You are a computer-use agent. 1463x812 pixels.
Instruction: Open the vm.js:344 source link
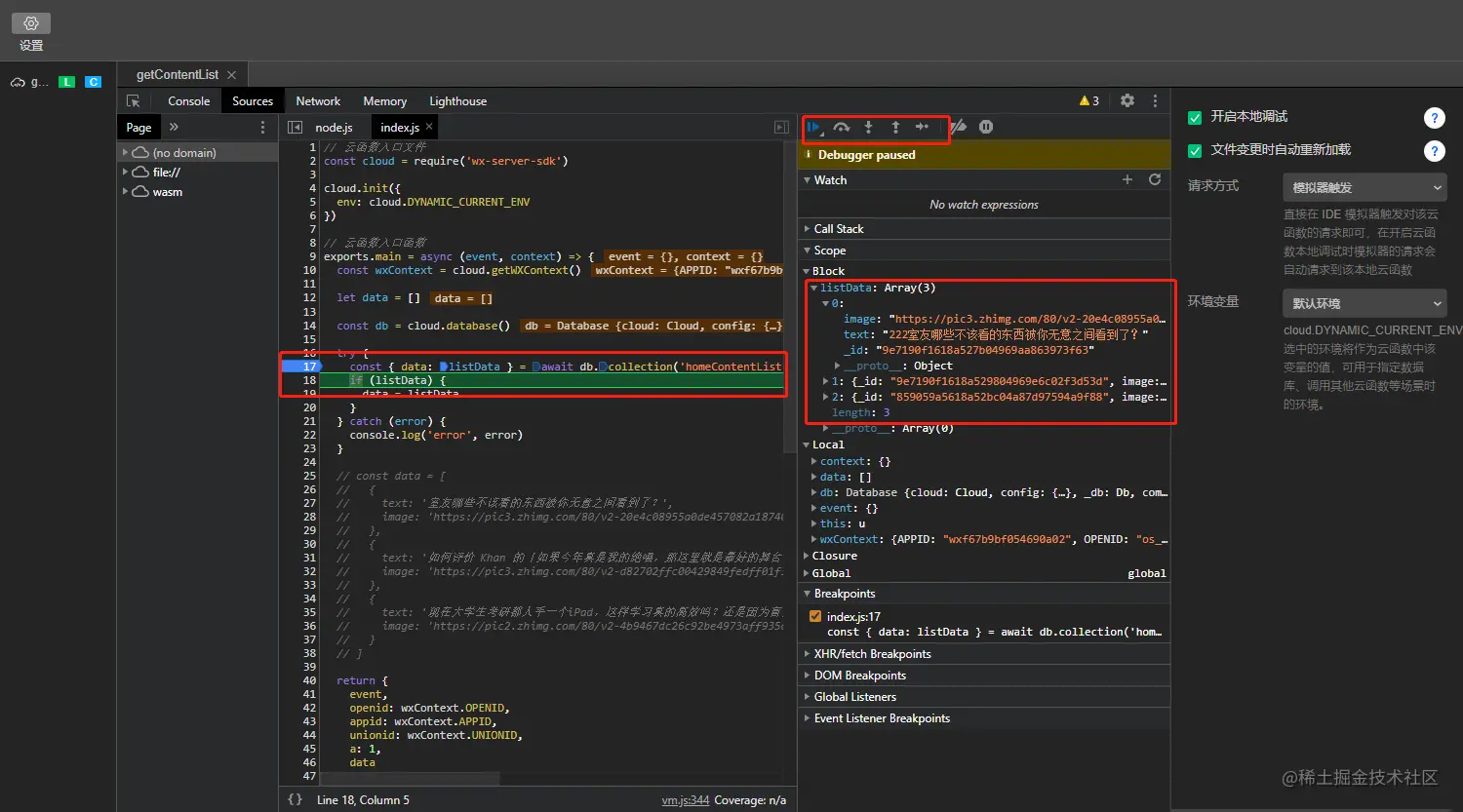pos(686,800)
